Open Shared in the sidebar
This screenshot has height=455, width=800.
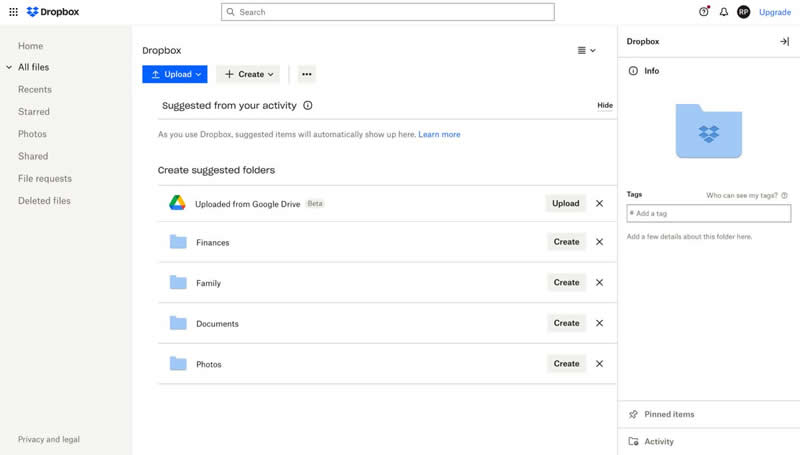[x=33, y=156]
